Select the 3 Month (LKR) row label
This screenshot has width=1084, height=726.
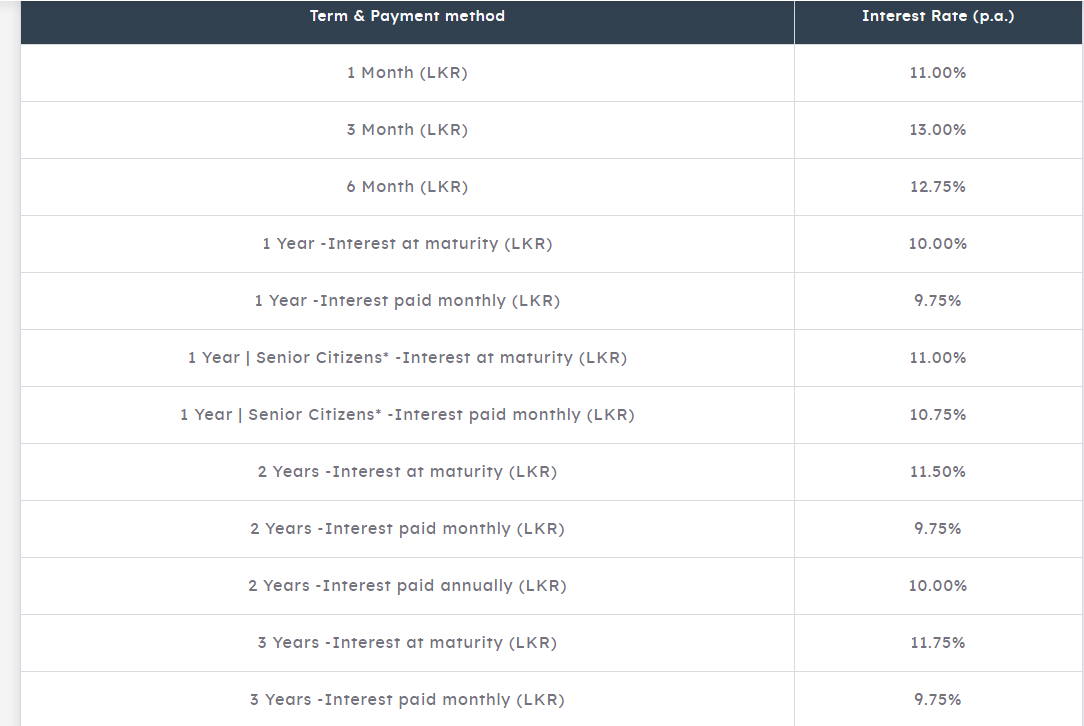407,130
